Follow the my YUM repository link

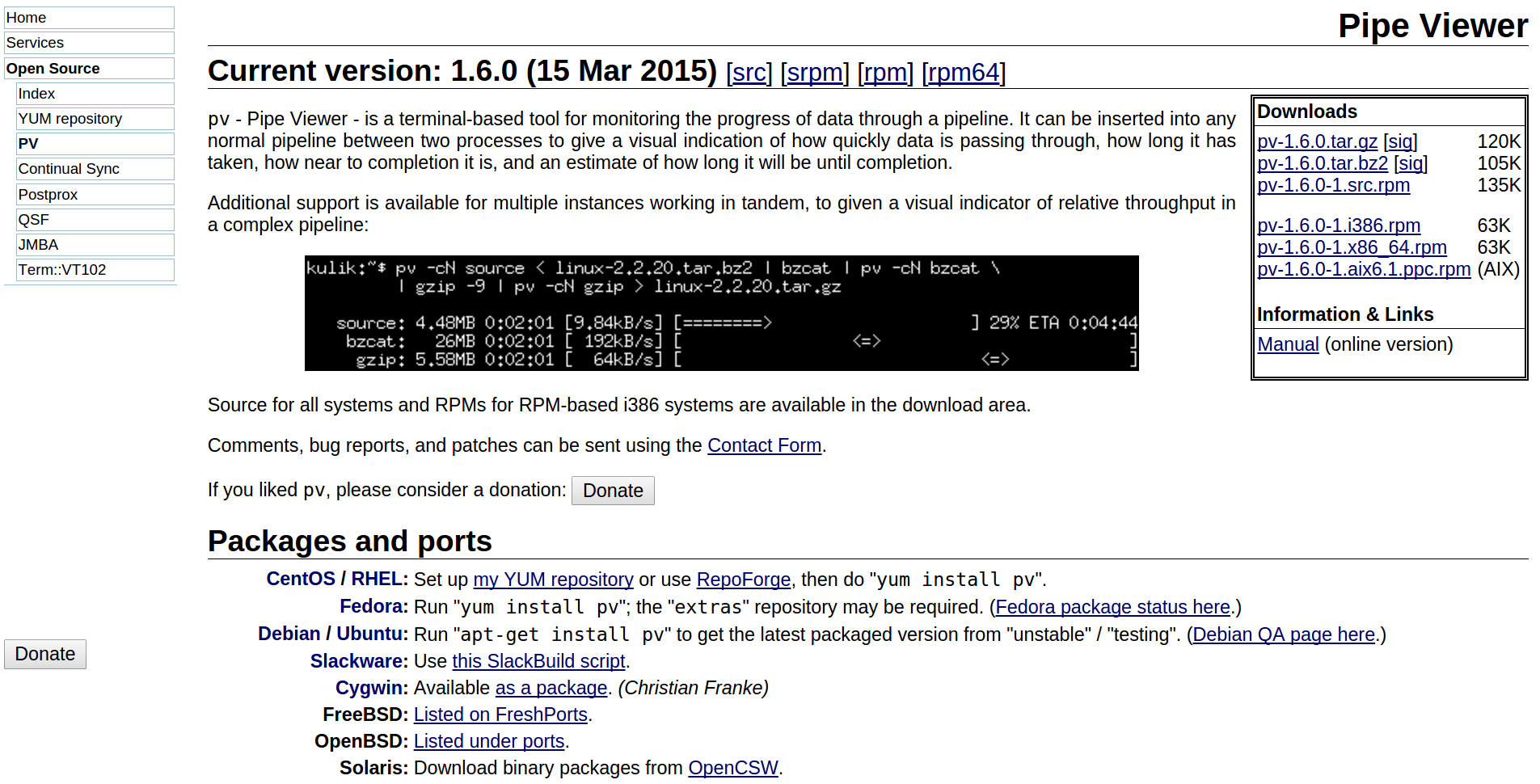point(553,580)
